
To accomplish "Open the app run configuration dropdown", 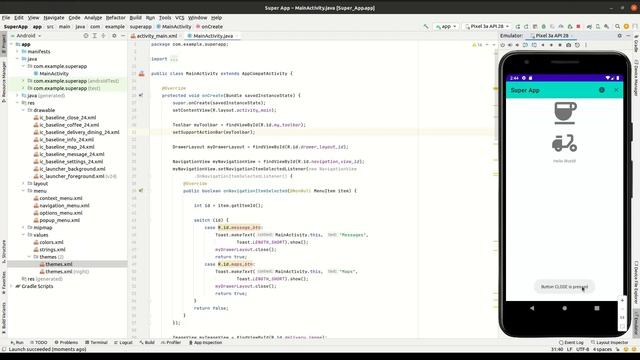I will [x=446, y=27].
